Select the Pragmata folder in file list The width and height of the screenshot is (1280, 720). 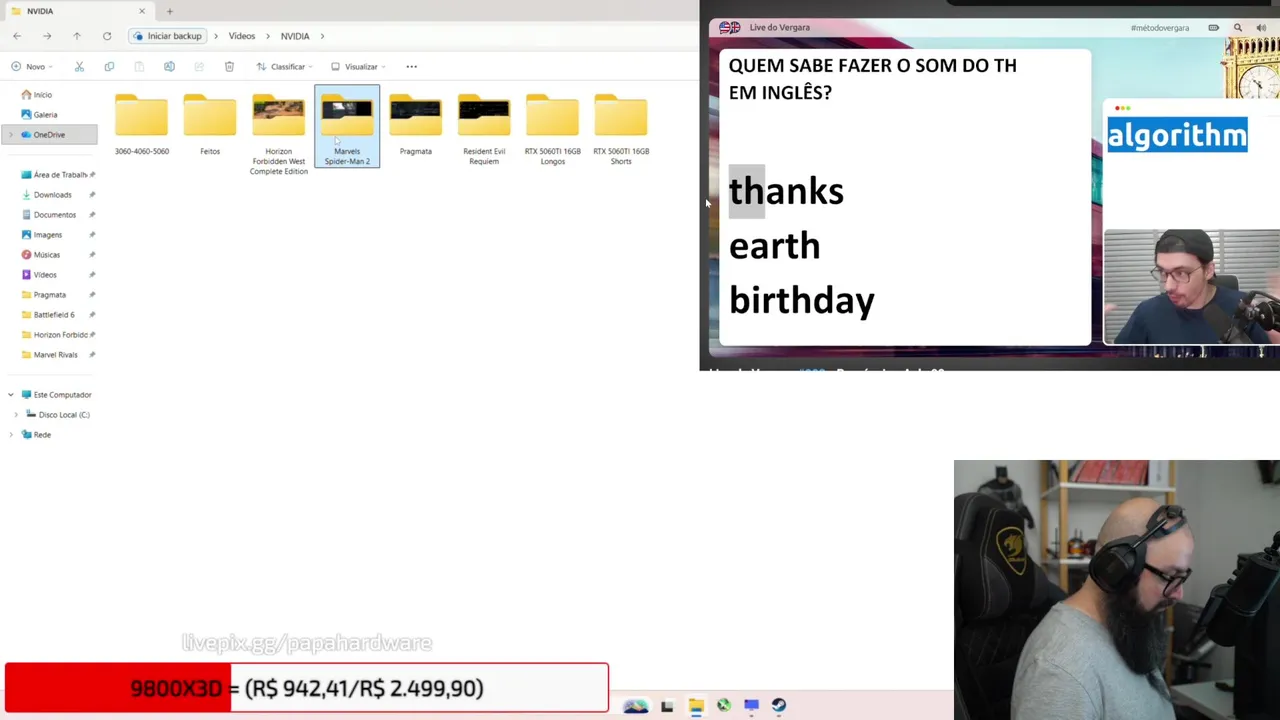[x=416, y=125]
